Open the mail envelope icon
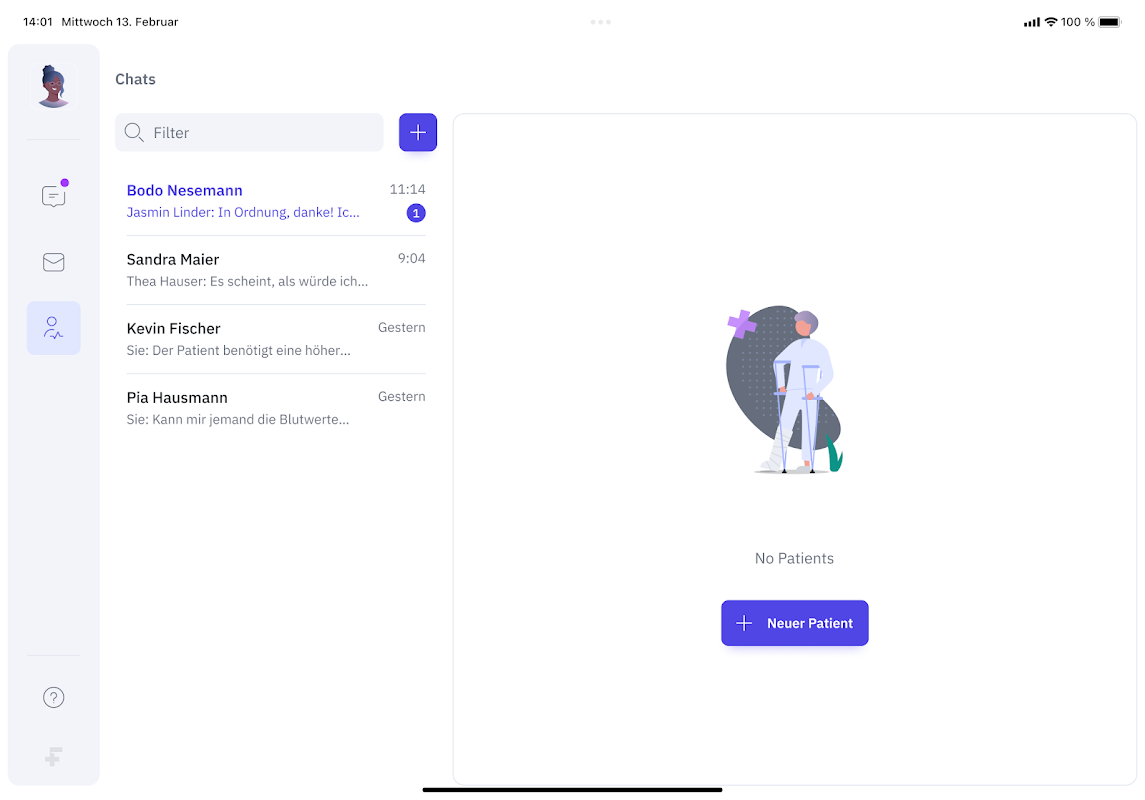1145x800 pixels. point(53,262)
